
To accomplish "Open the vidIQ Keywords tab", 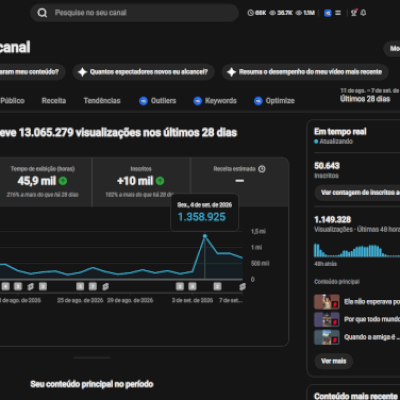I will (x=215, y=101).
